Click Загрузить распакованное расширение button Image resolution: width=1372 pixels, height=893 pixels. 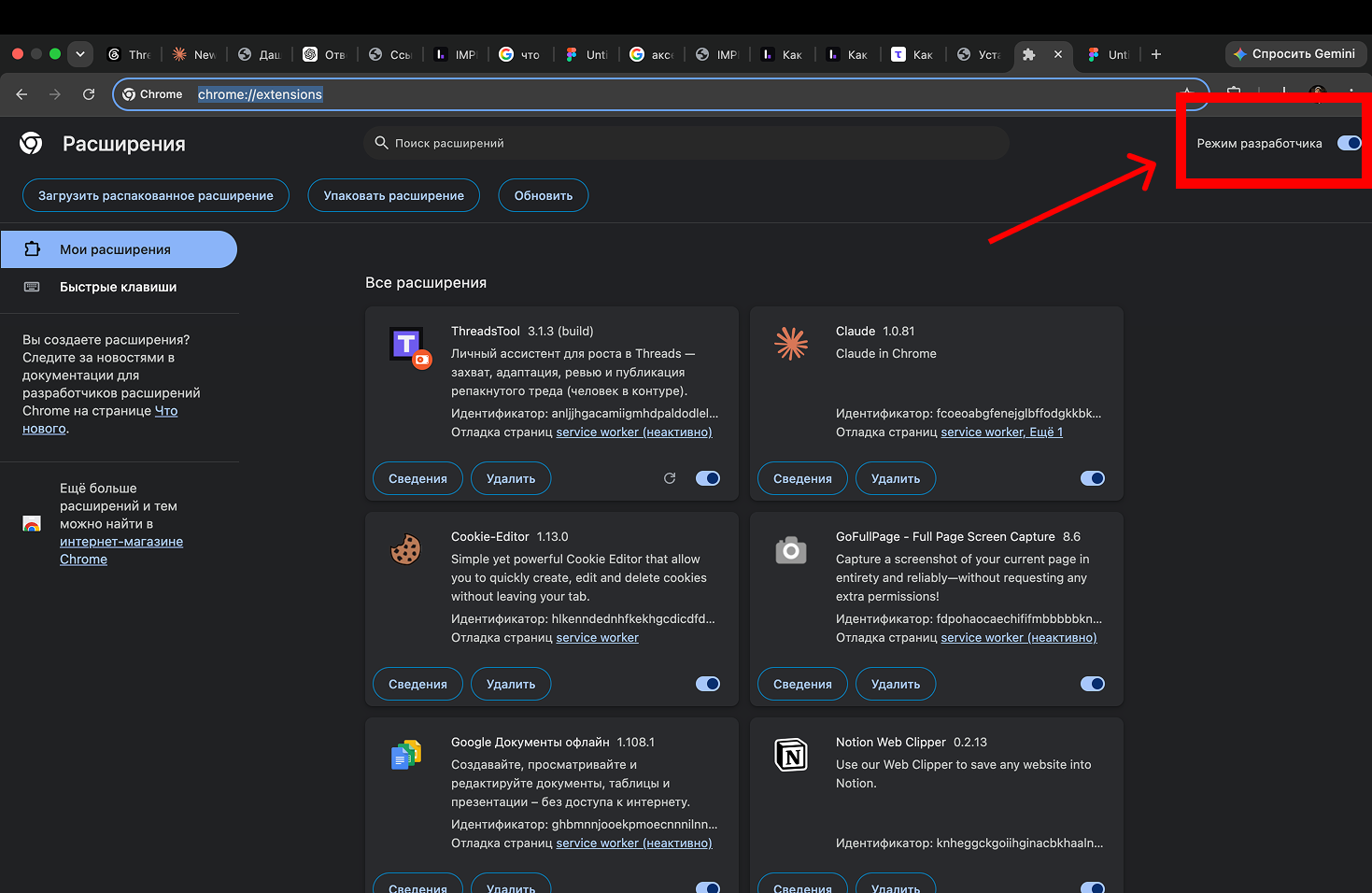click(156, 195)
